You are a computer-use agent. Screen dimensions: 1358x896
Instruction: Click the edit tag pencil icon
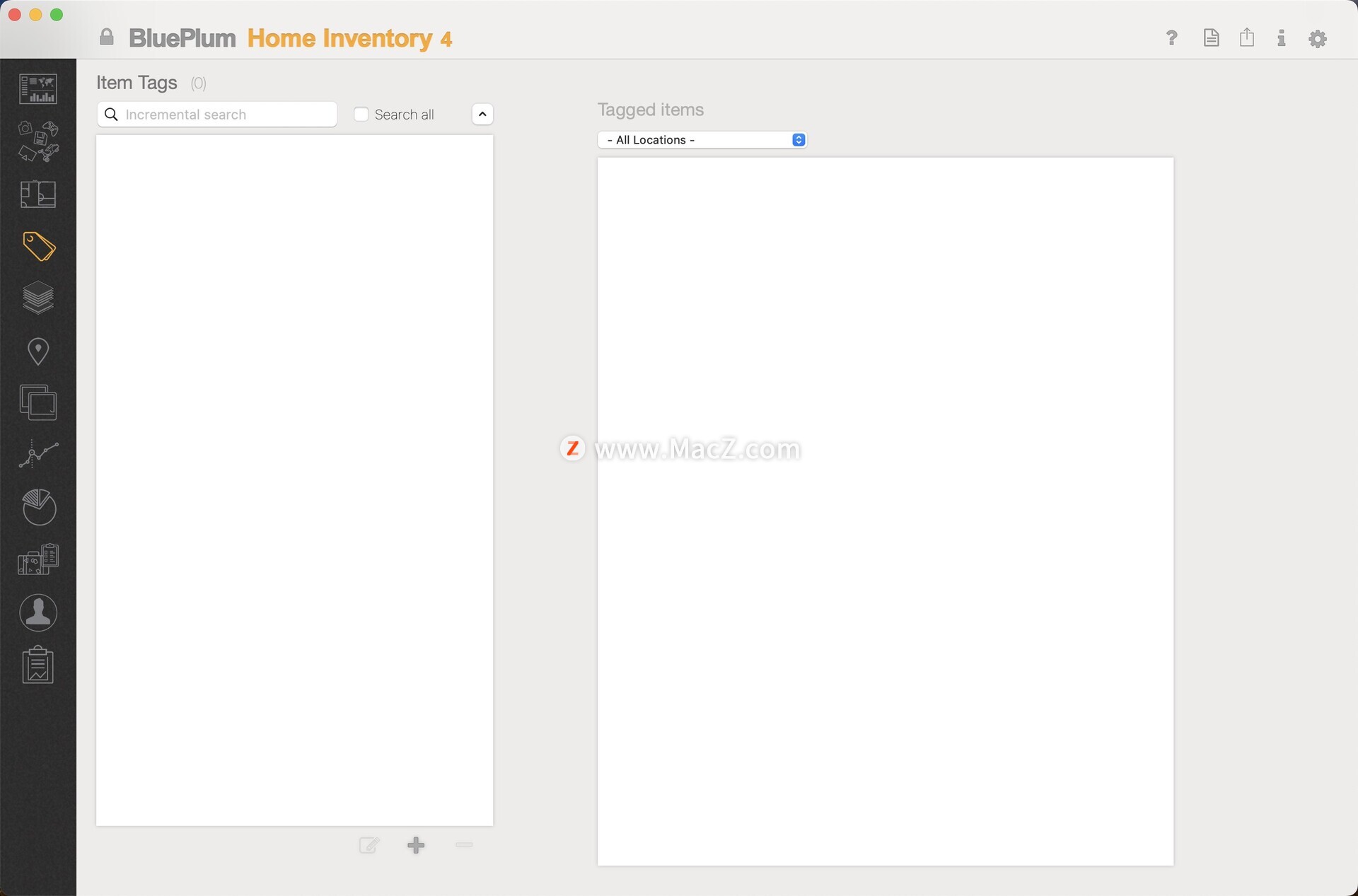(369, 845)
